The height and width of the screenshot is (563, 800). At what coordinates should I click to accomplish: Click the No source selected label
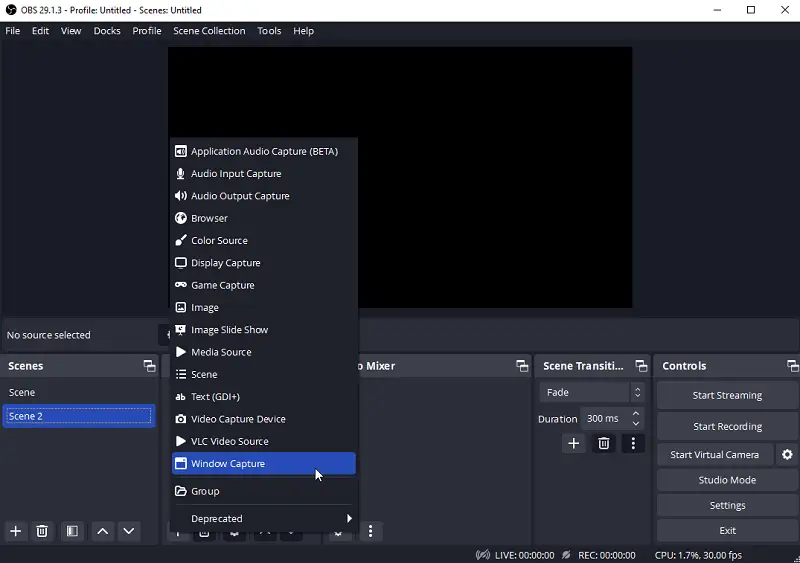tap(48, 335)
